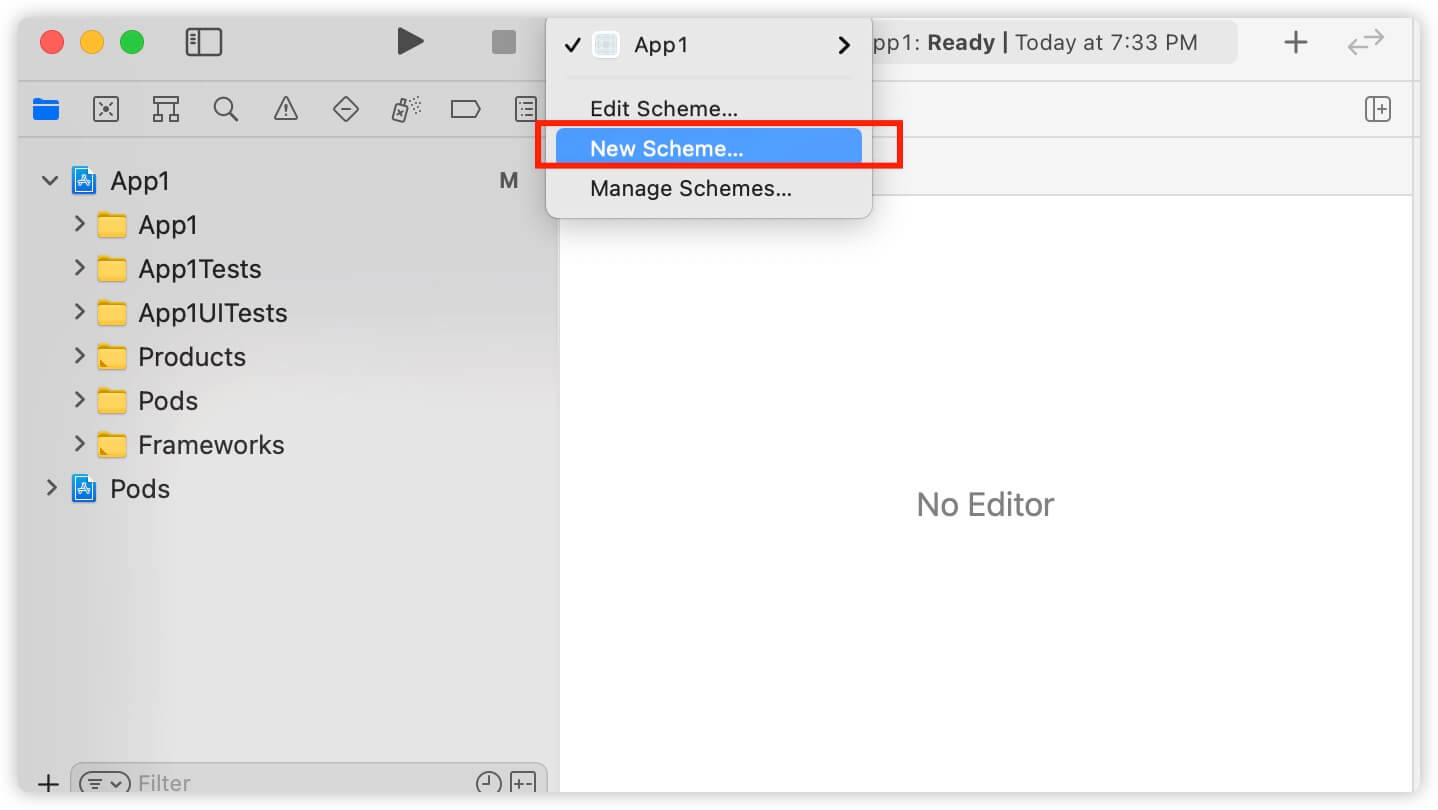
Task: Open the Issue navigator warning icon
Action: click(x=286, y=109)
